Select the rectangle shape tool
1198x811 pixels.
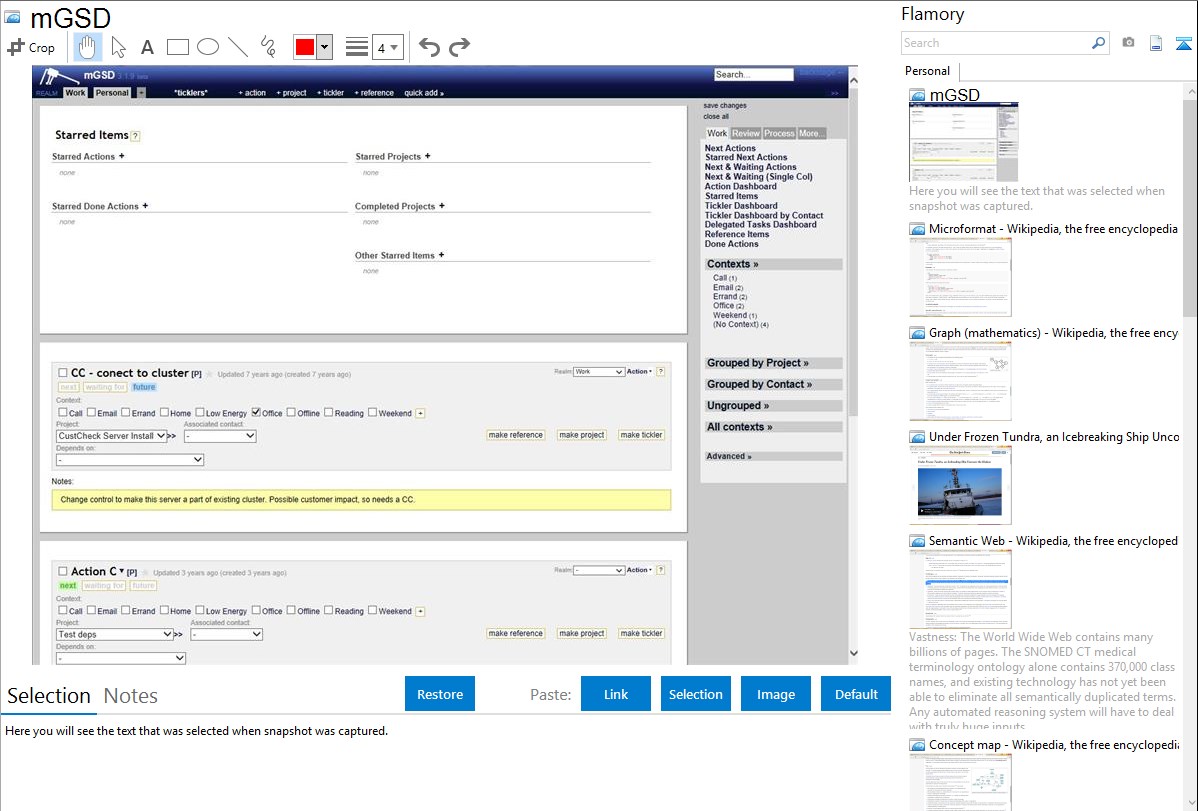point(177,47)
